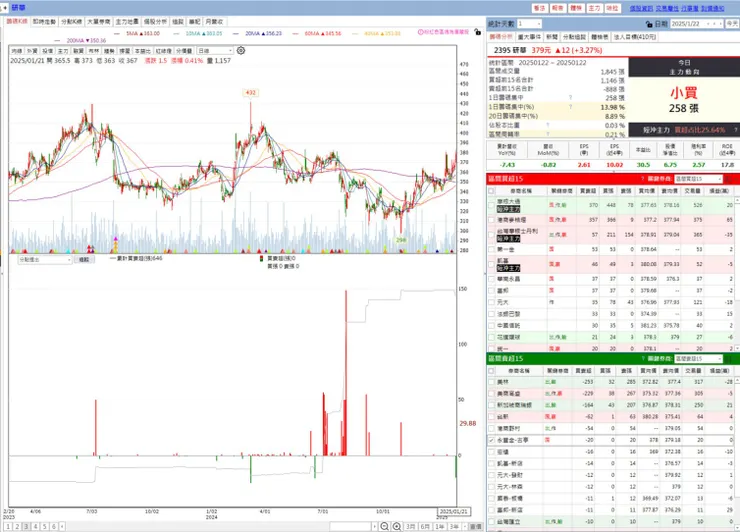
Task: Switch to the 分點K線 tab
Action: (x=71, y=22)
